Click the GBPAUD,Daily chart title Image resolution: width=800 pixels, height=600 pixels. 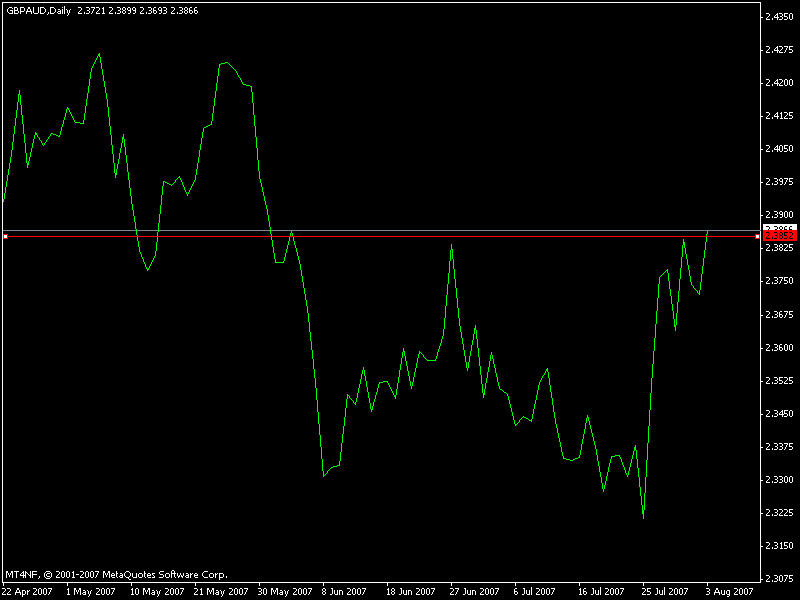click(37, 10)
